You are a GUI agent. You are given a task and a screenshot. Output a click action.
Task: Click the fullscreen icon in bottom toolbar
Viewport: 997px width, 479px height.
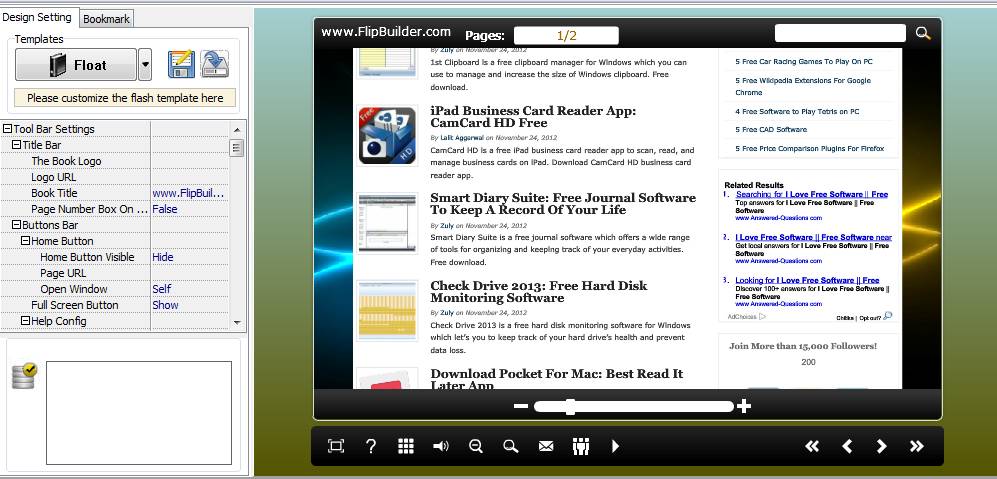[x=336, y=446]
